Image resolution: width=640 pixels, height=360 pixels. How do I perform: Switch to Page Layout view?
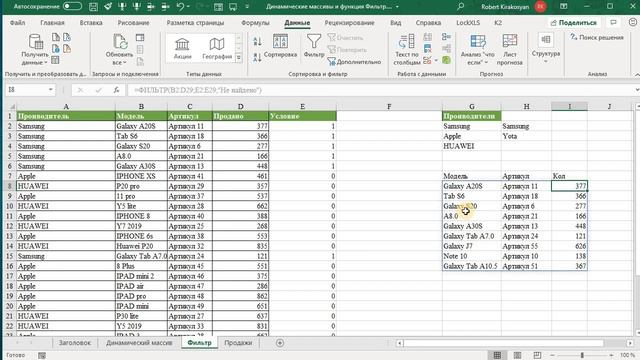click(x=517, y=356)
